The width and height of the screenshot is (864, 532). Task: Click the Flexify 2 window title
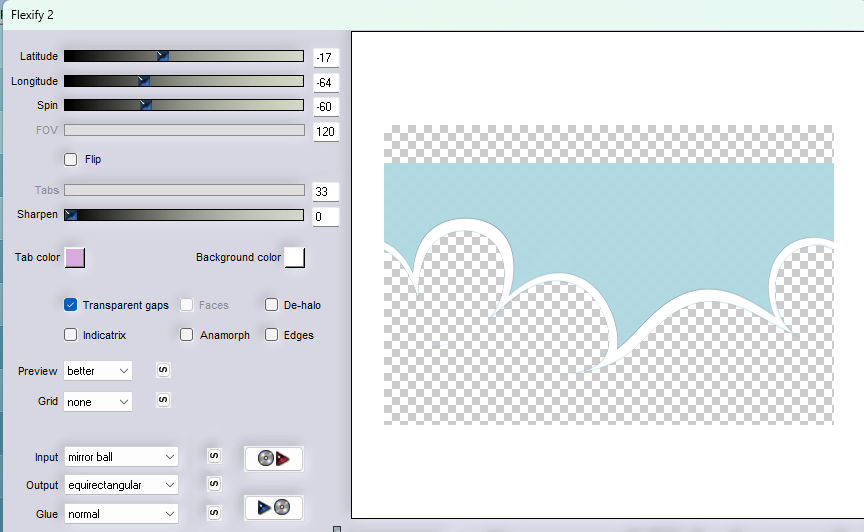pos(32,15)
